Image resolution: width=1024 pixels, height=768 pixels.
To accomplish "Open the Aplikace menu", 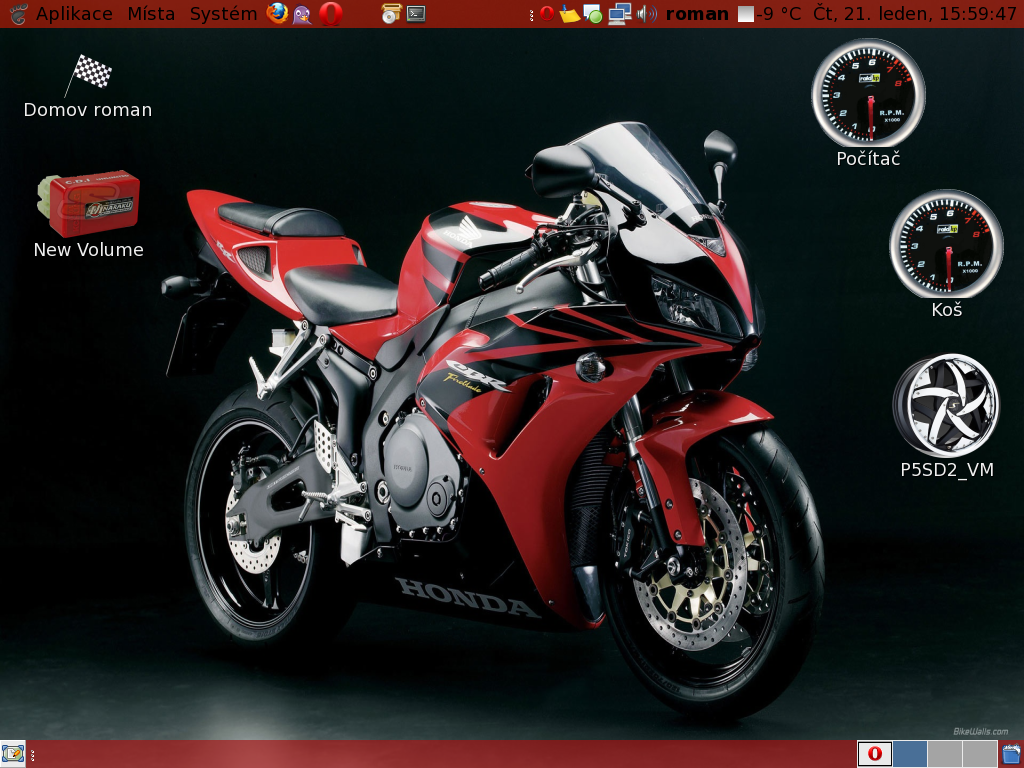I will pyautogui.click(x=74, y=14).
